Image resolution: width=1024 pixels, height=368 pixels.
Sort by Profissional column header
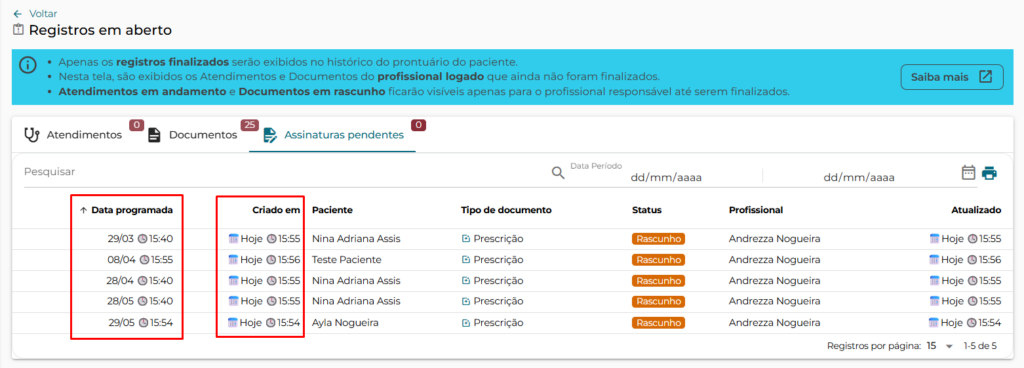coord(756,210)
